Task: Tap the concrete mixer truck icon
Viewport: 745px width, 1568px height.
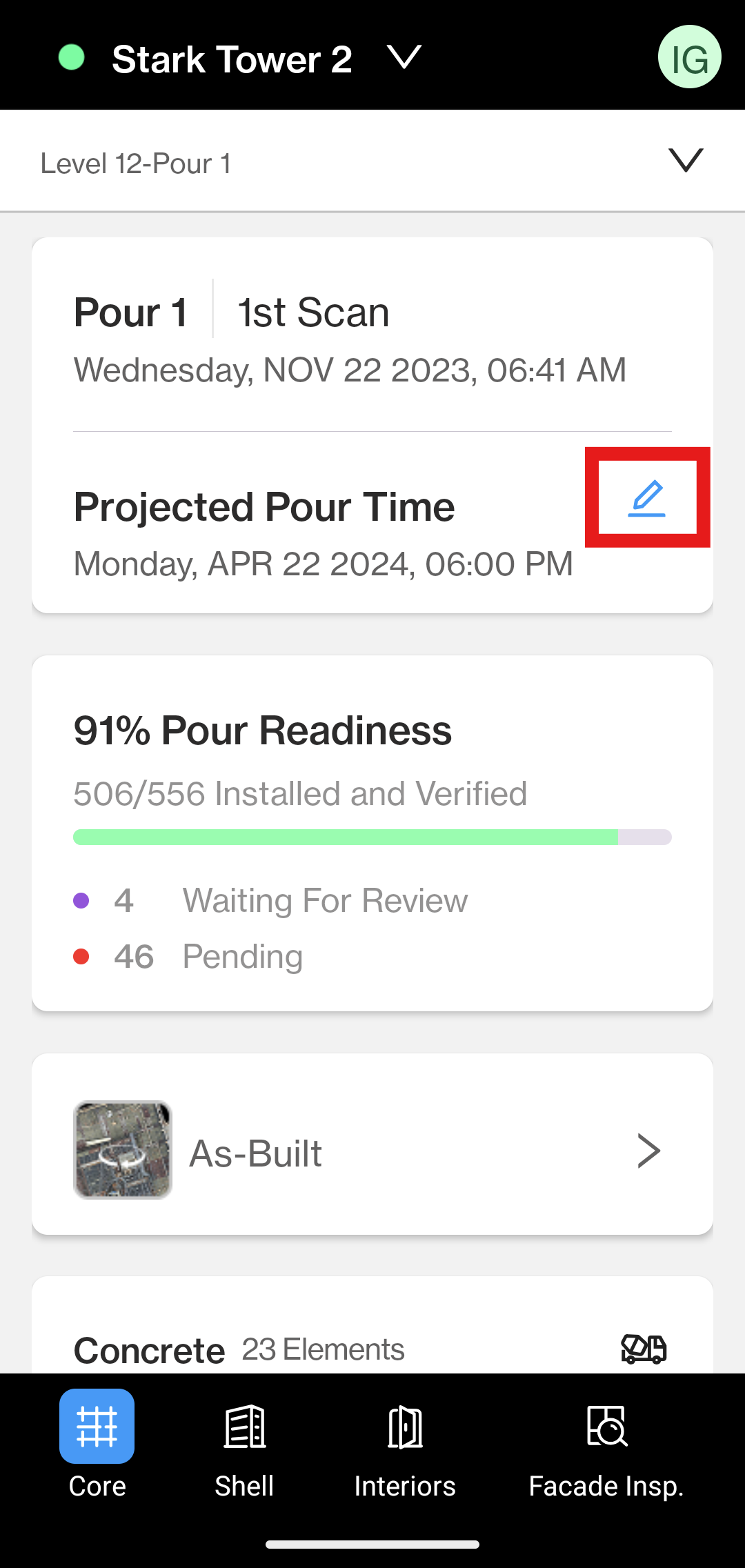Action: pos(644,1348)
